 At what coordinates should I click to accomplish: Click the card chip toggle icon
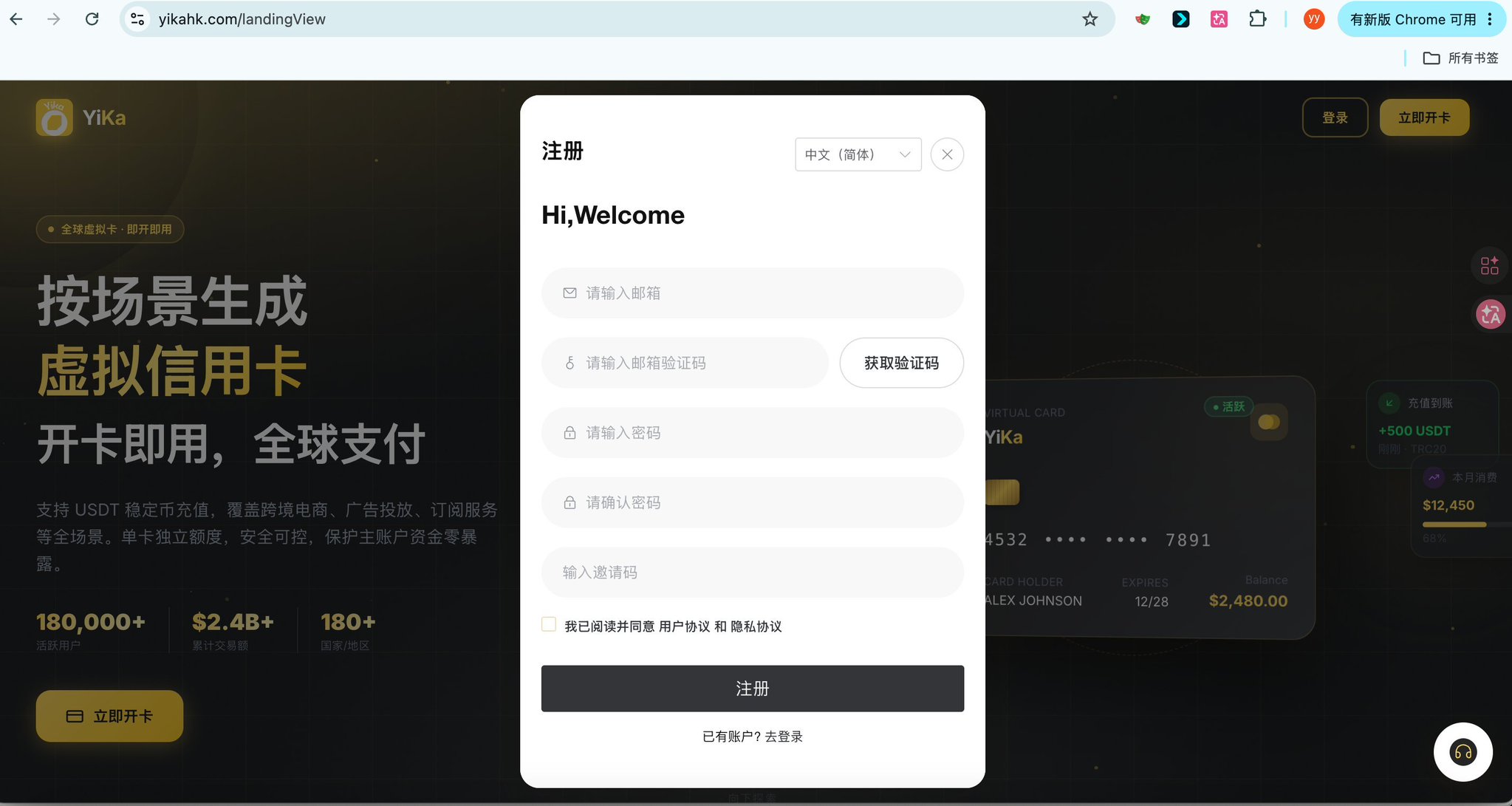(x=1269, y=422)
